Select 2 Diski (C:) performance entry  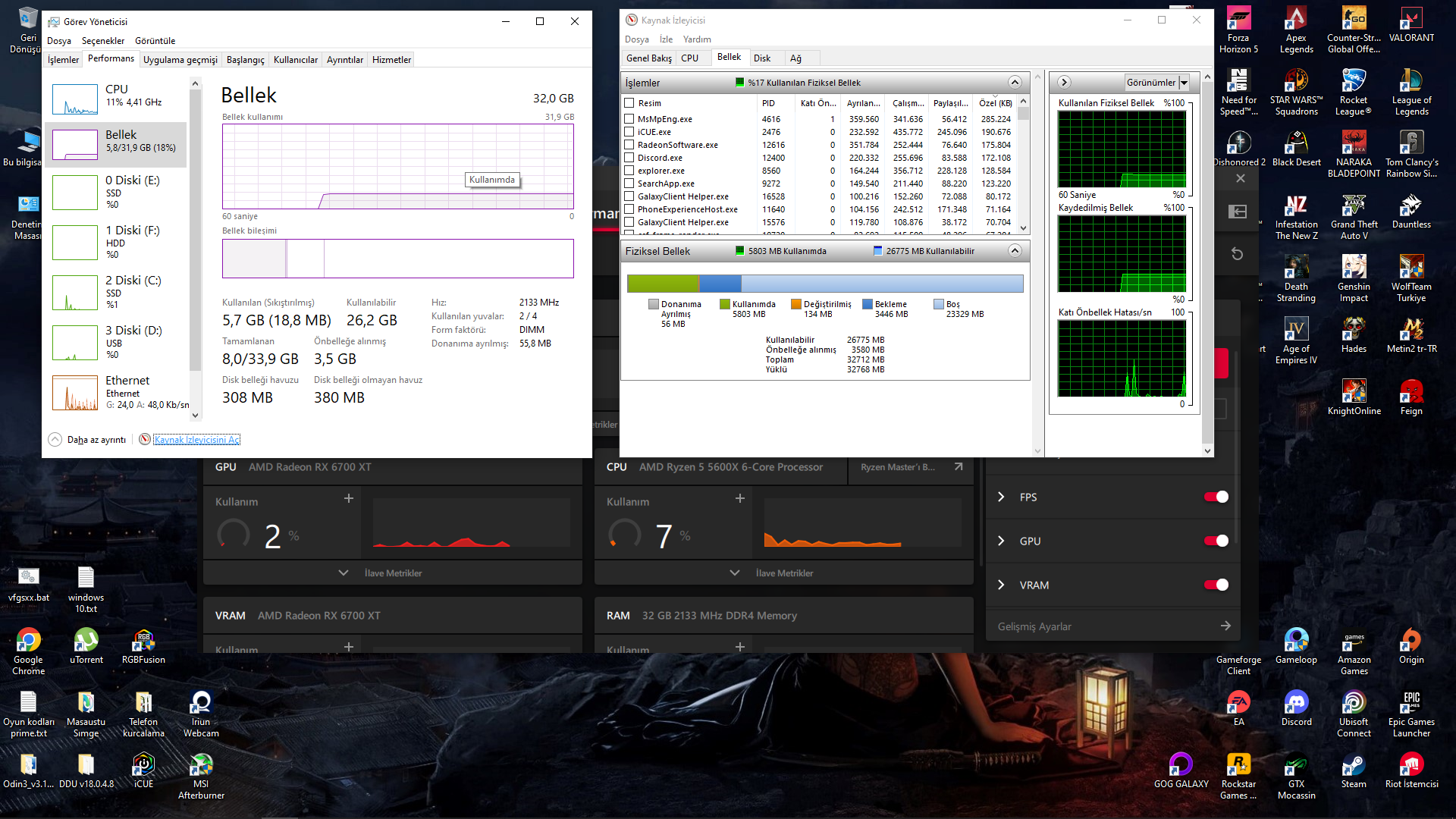(x=116, y=292)
